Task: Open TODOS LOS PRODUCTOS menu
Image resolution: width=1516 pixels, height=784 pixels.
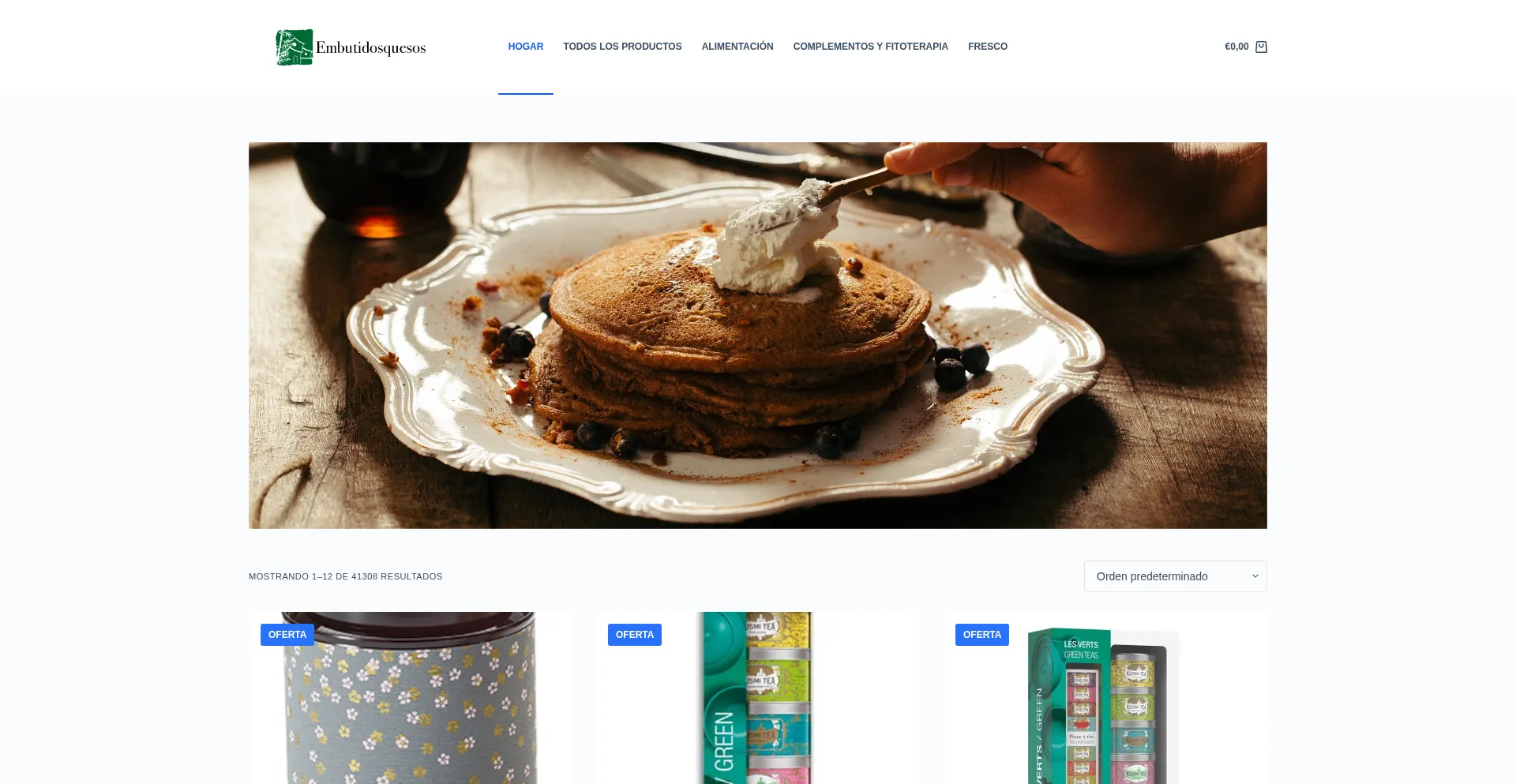Action: click(x=622, y=47)
